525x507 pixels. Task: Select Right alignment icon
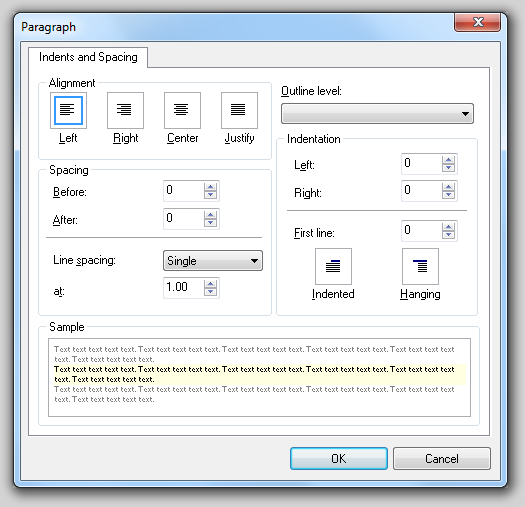point(125,111)
